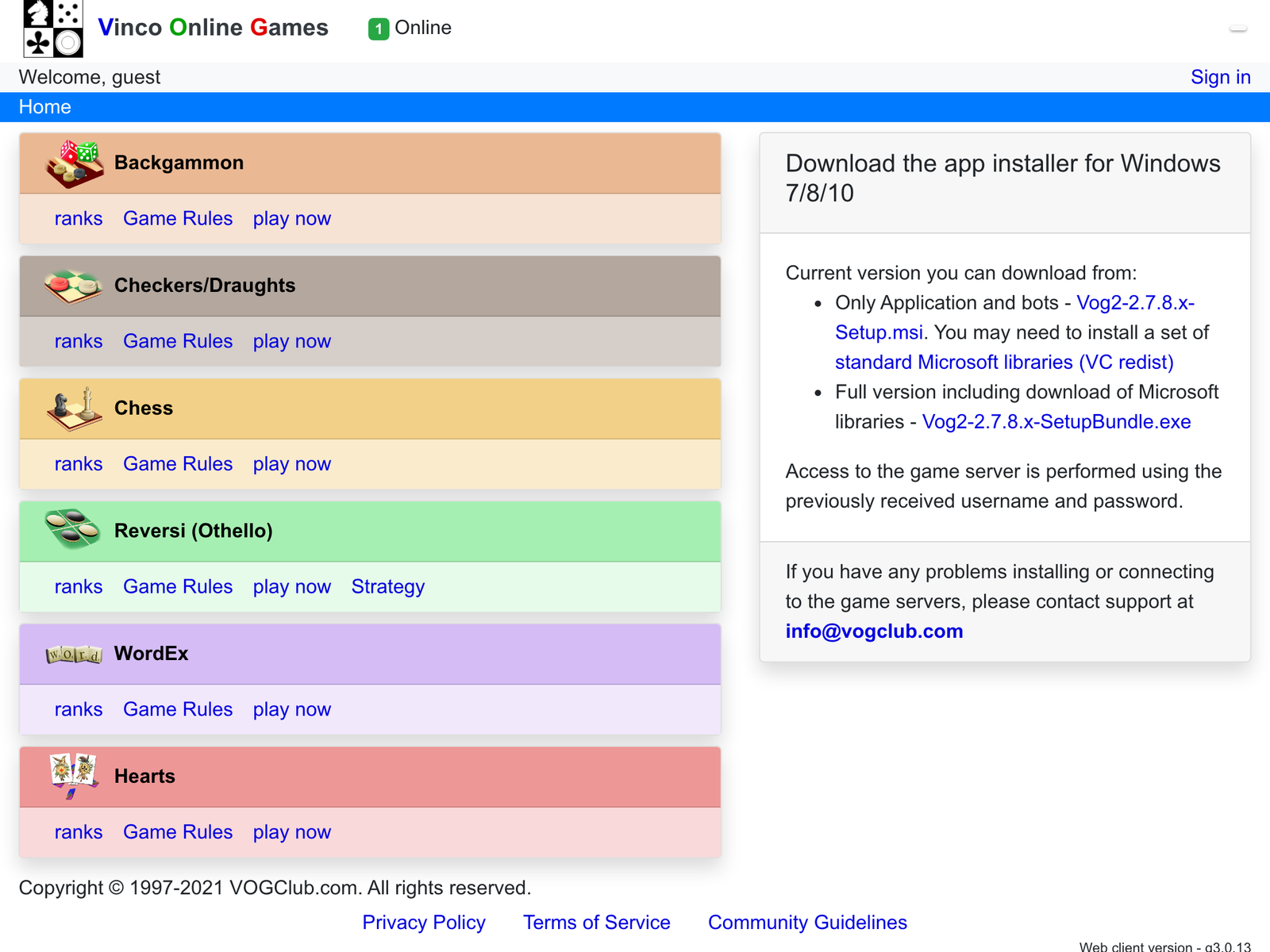Play Checkers/Draughts now
The image size is (1270, 952).
pos(292,341)
